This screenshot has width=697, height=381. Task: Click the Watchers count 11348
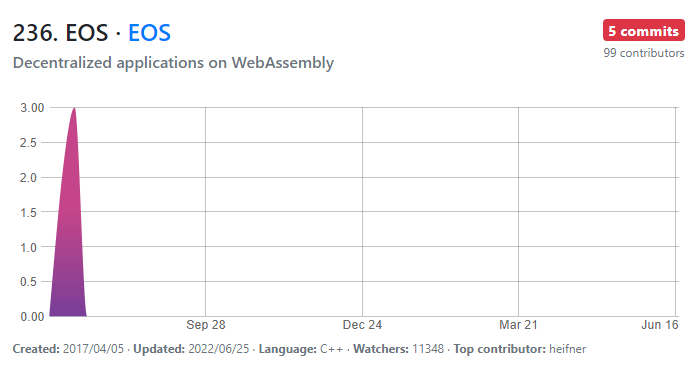pyautogui.click(x=428, y=349)
